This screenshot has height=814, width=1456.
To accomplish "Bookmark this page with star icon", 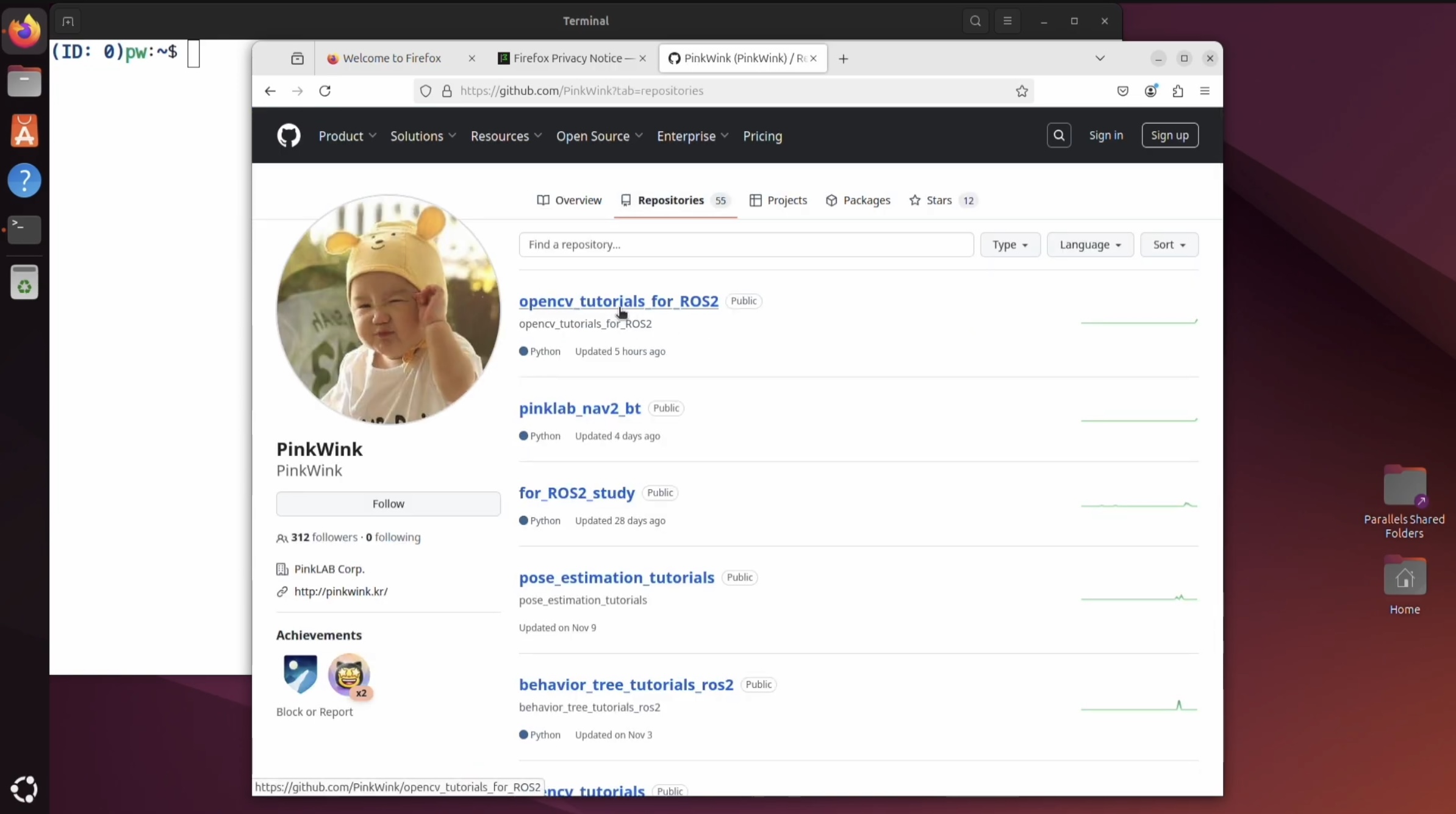I will pyautogui.click(x=1022, y=91).
